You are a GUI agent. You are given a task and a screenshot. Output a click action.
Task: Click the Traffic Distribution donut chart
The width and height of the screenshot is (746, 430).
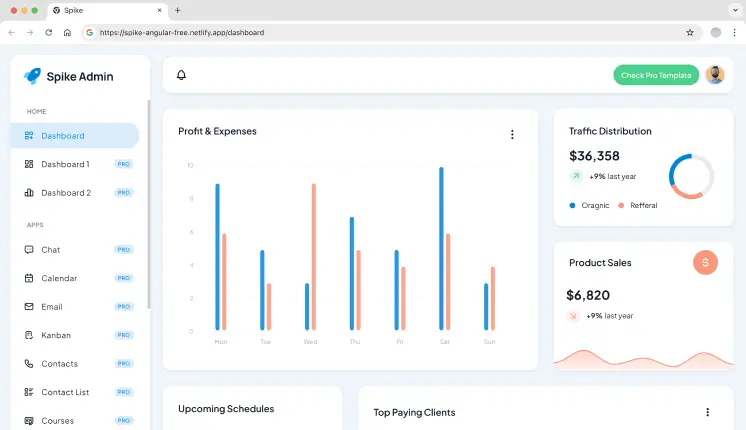pos(691,176)
